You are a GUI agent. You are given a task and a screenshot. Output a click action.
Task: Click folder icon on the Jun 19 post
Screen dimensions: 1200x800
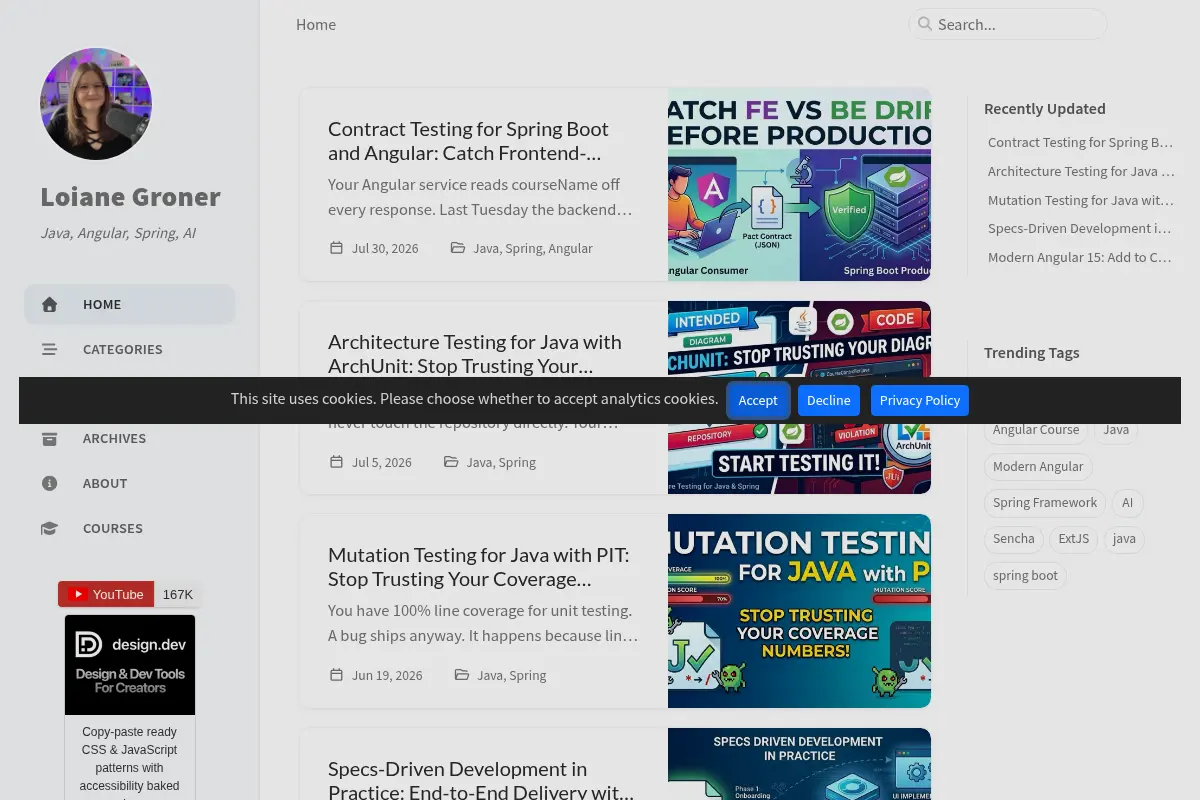[x=461, y=675]
